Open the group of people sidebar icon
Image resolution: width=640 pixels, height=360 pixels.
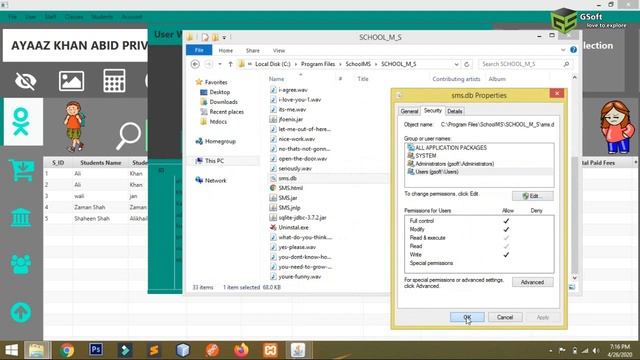click(21, 264)
